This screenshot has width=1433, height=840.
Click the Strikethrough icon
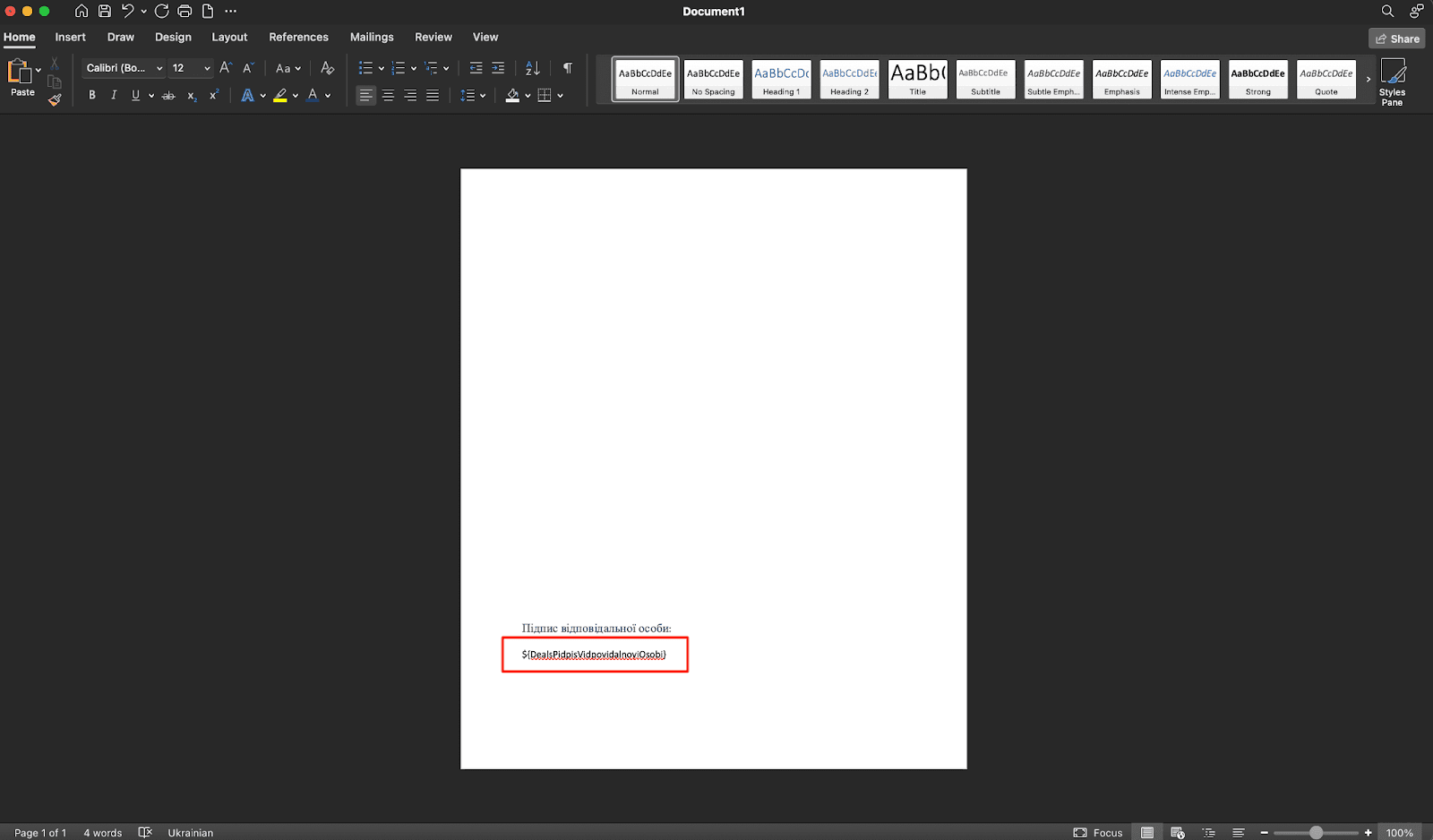click(168, 96)
